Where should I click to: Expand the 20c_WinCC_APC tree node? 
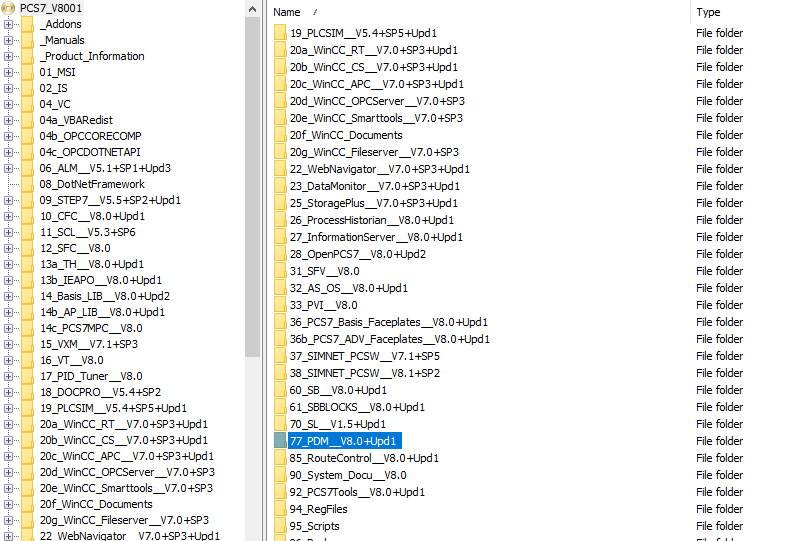click(x=8, y=457)
